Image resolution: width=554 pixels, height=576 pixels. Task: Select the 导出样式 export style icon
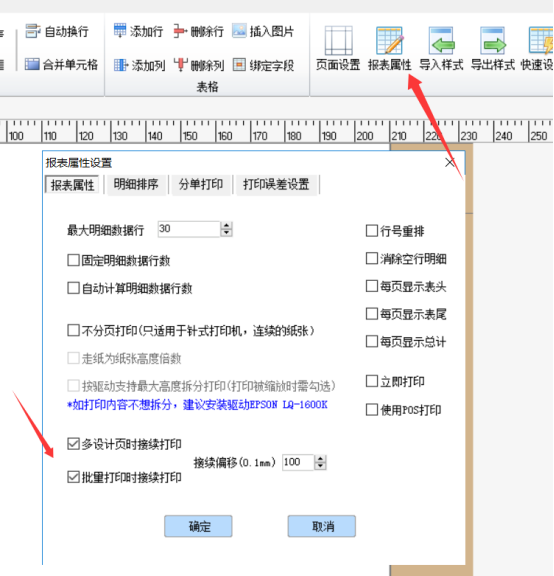coord(493,48)
